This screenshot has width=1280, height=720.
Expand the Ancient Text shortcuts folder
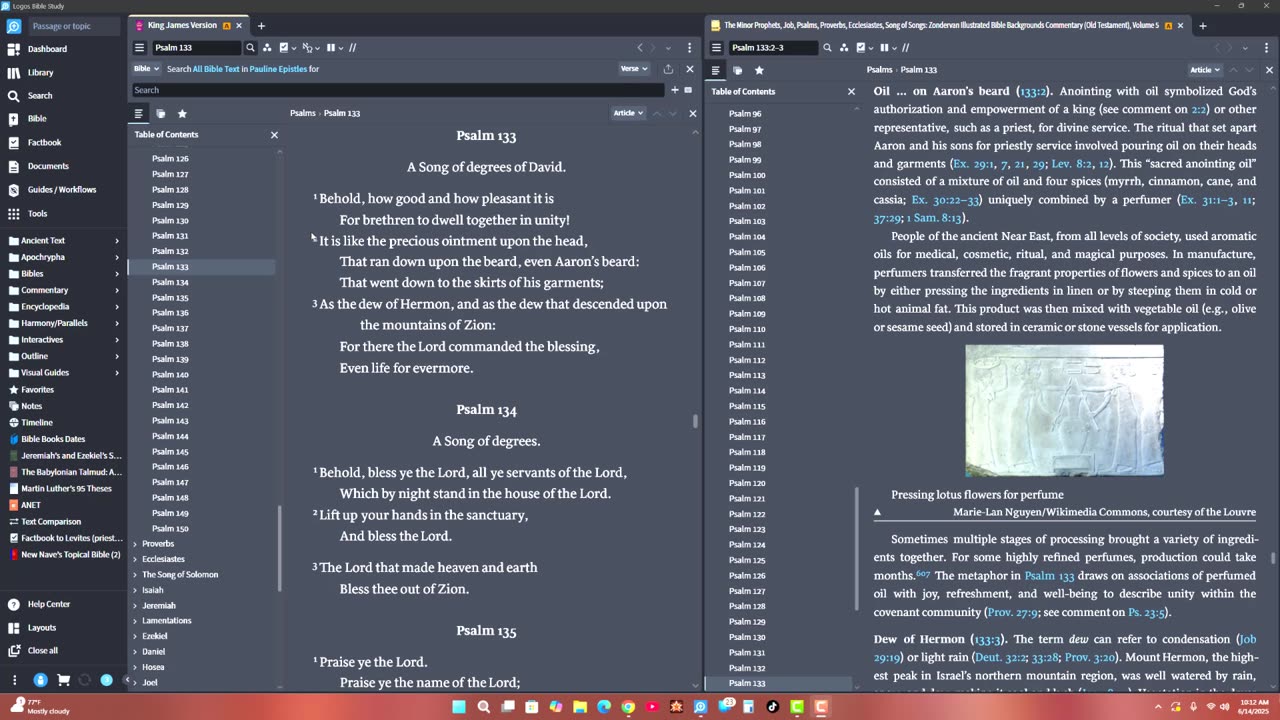tap(63, 240)
